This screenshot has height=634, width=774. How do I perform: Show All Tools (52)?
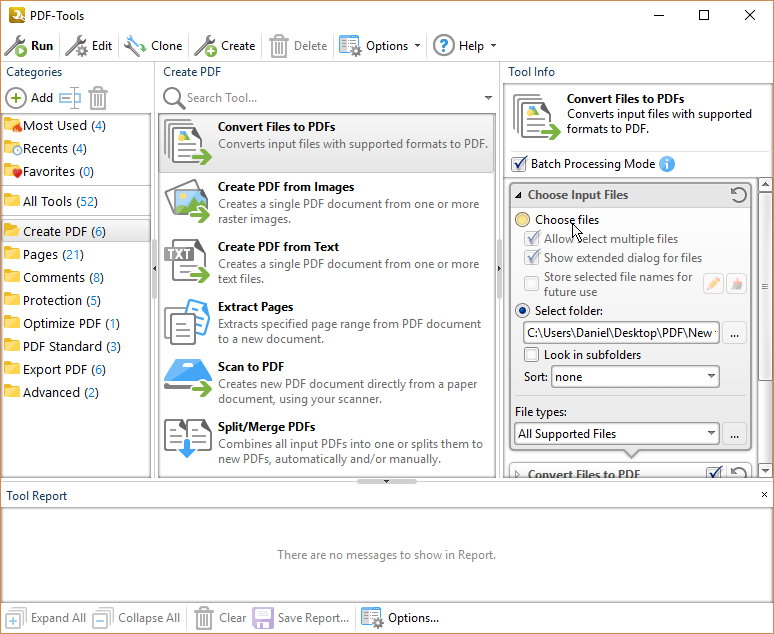[x=76, y=201]
